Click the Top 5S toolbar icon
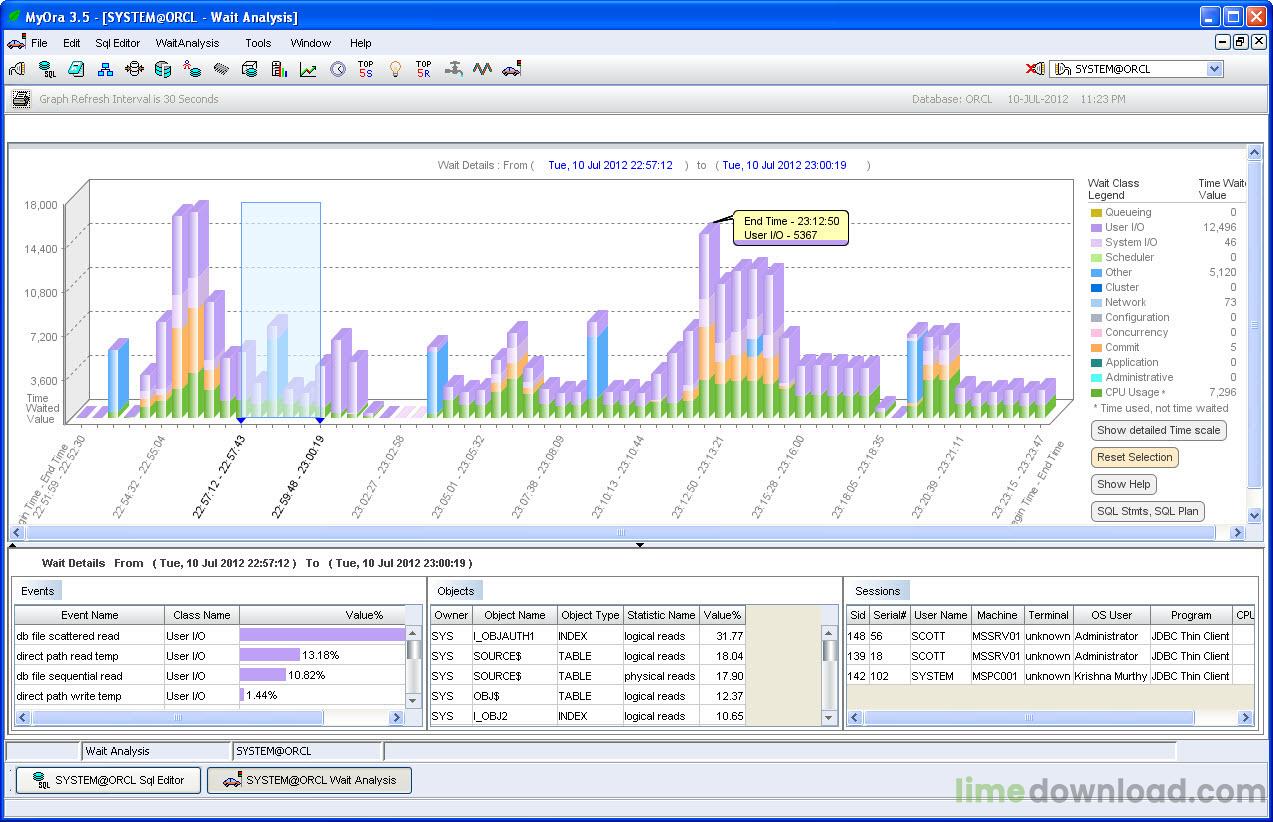This screenshot has height=822, width=1273. [366, 69]
